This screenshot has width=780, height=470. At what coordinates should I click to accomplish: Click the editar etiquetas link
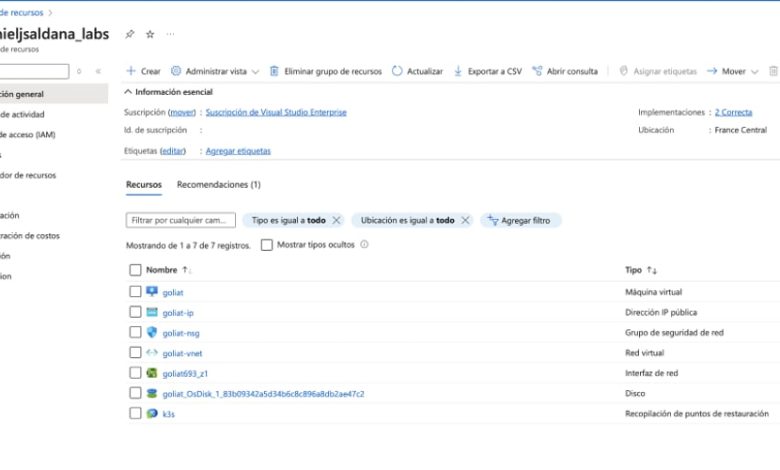click(x=173, y=151)
